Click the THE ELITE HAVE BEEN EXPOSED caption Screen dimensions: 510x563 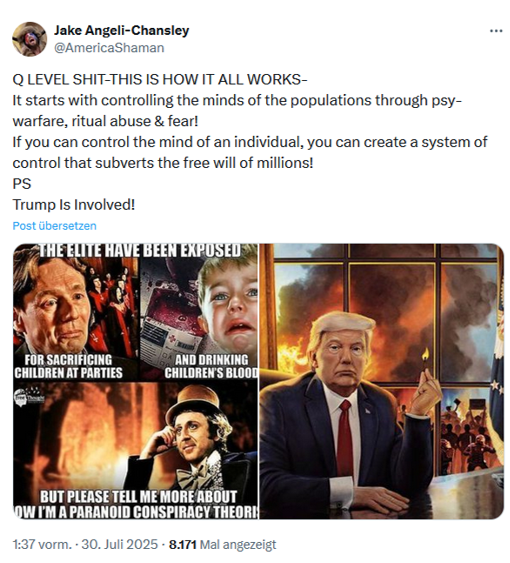coord(140,250)
